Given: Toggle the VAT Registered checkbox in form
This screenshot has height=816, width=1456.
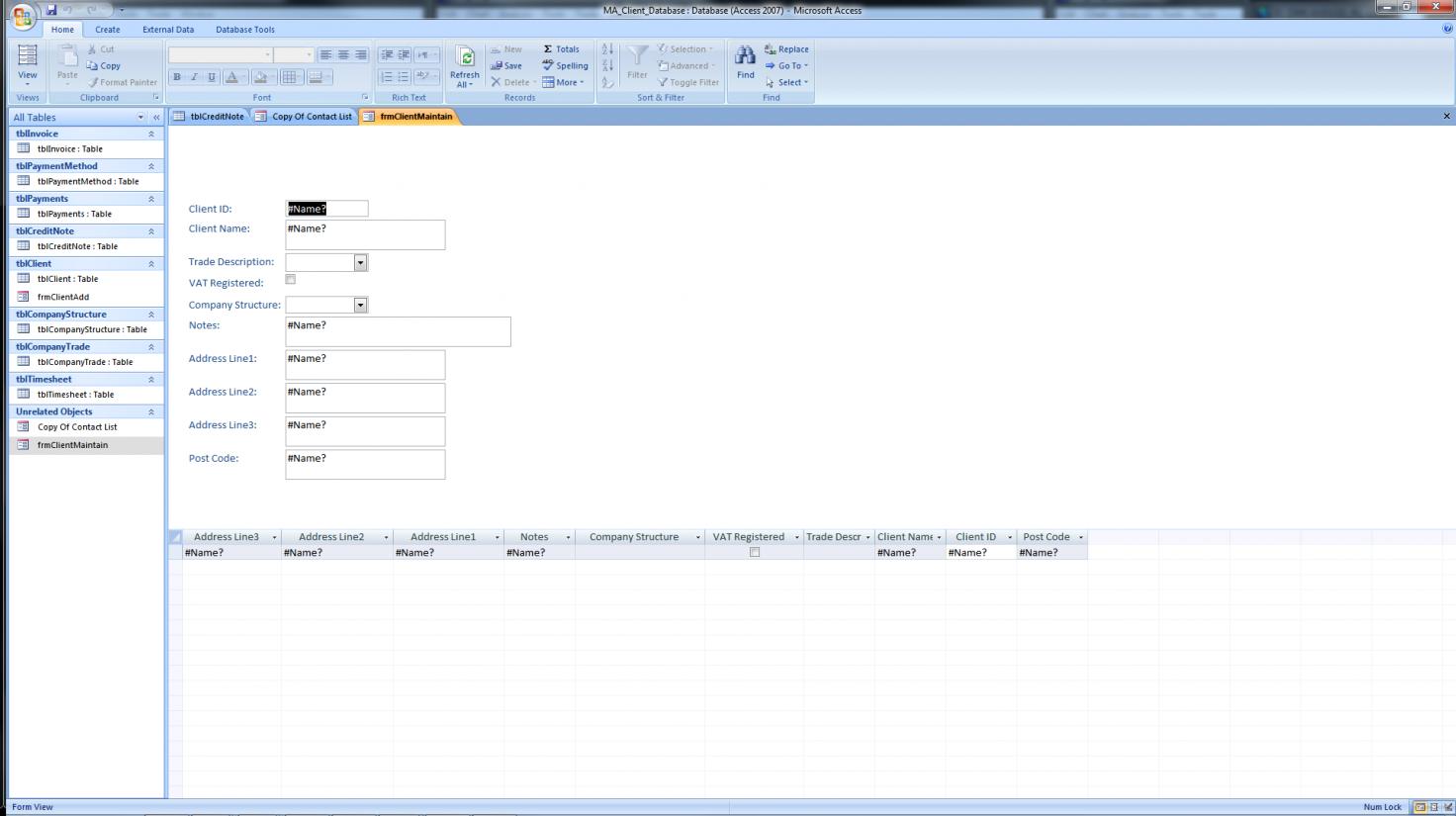Looking at the screenshot, I should tap(290, 280).
